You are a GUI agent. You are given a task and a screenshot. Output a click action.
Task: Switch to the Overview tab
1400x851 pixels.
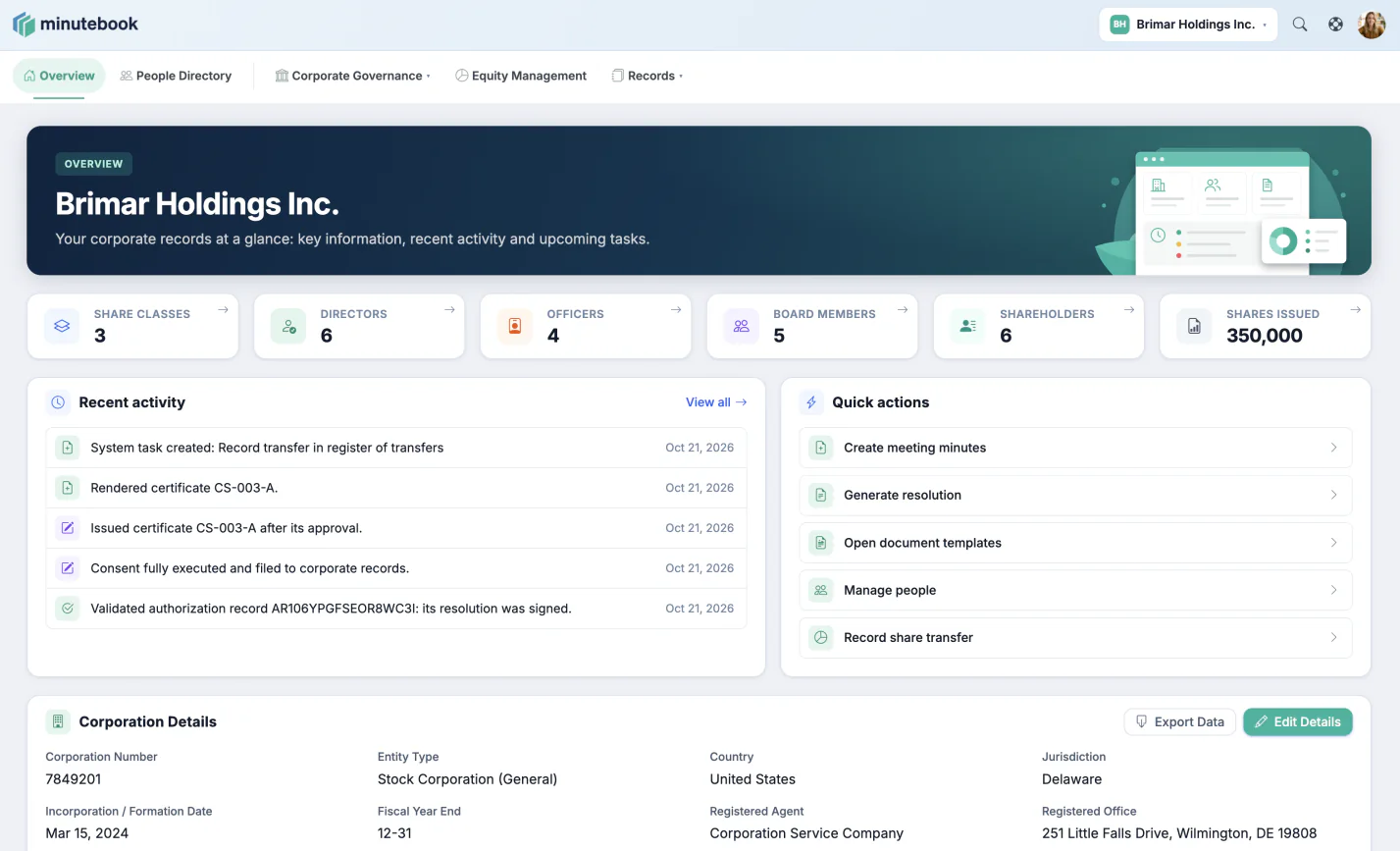click(59, 76)
